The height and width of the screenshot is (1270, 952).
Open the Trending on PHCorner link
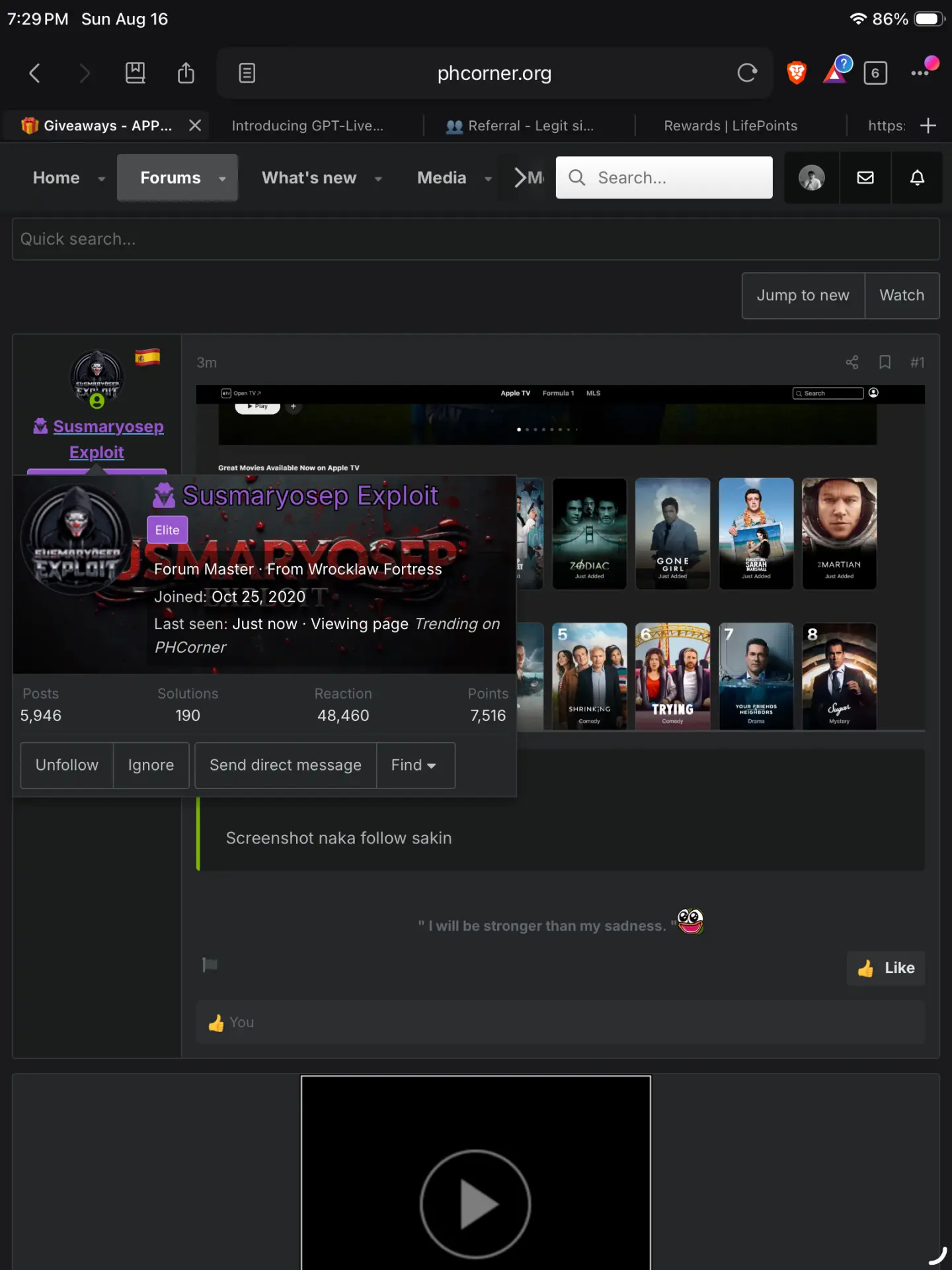[327, 636]
